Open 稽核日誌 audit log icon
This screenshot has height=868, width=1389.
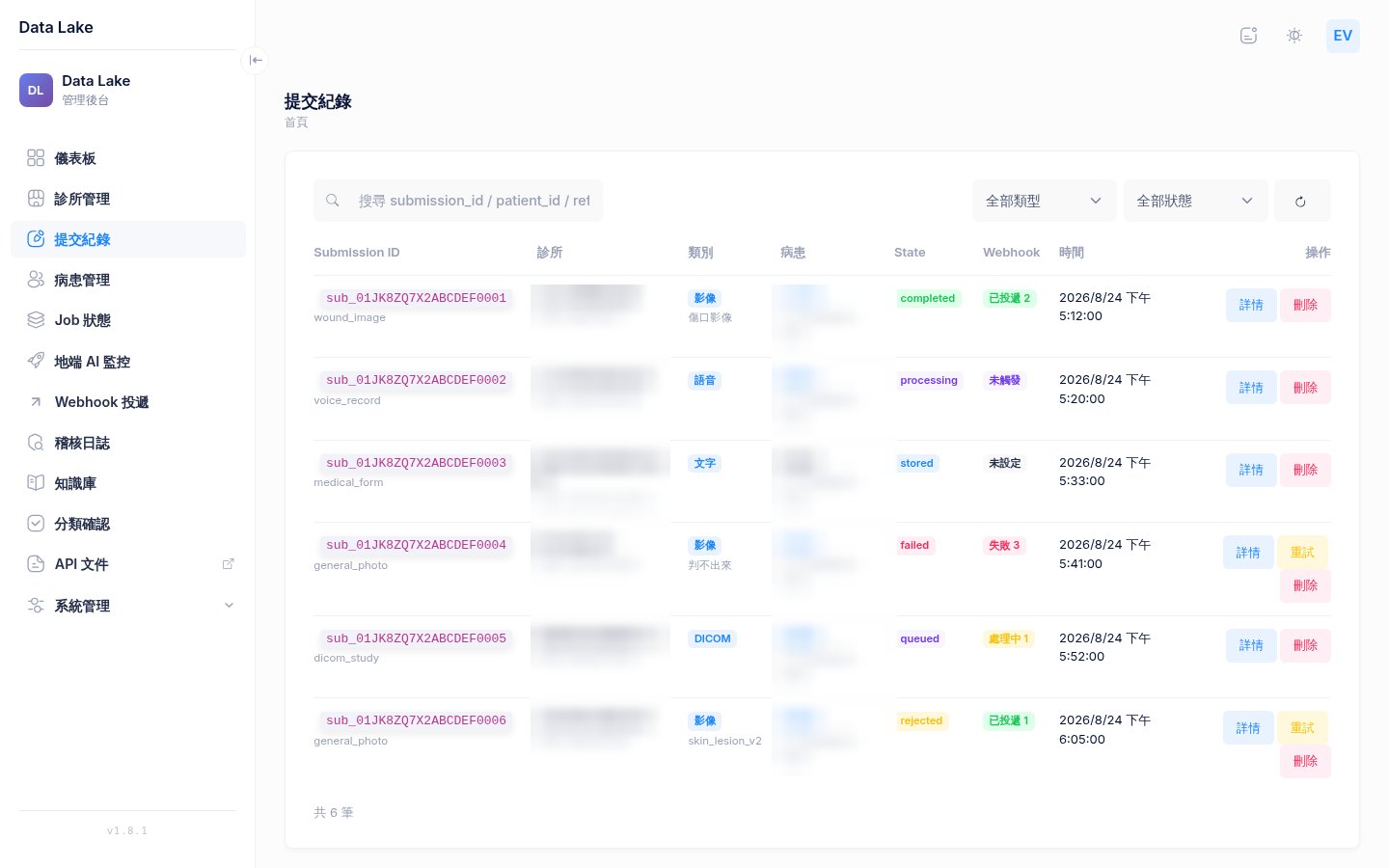click(x=36, y=443)
